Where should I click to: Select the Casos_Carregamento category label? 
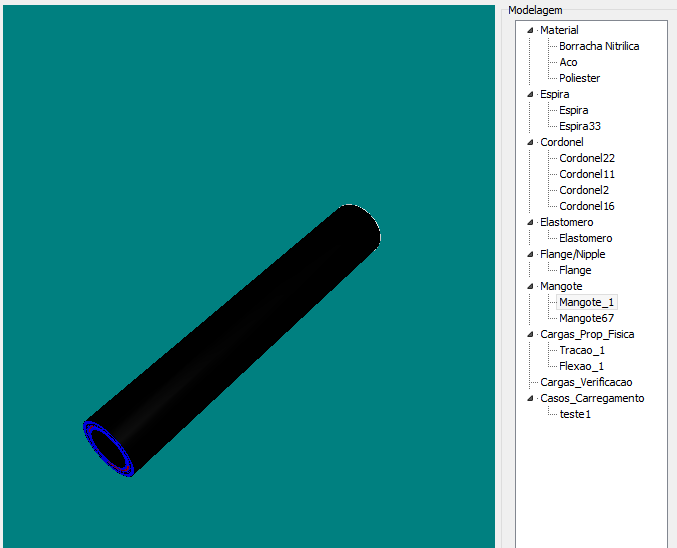click(592, 398)
